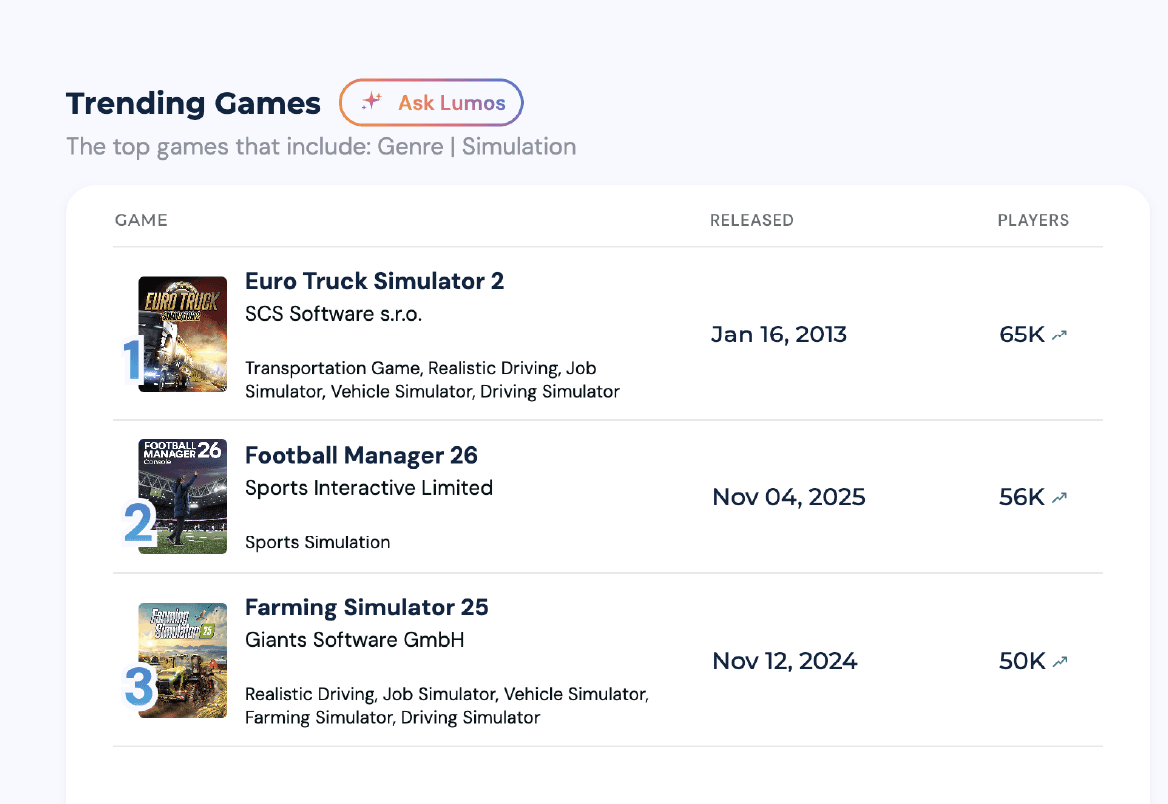Click the RELEASED column header
1168x804 pixels.
[752, 221]
